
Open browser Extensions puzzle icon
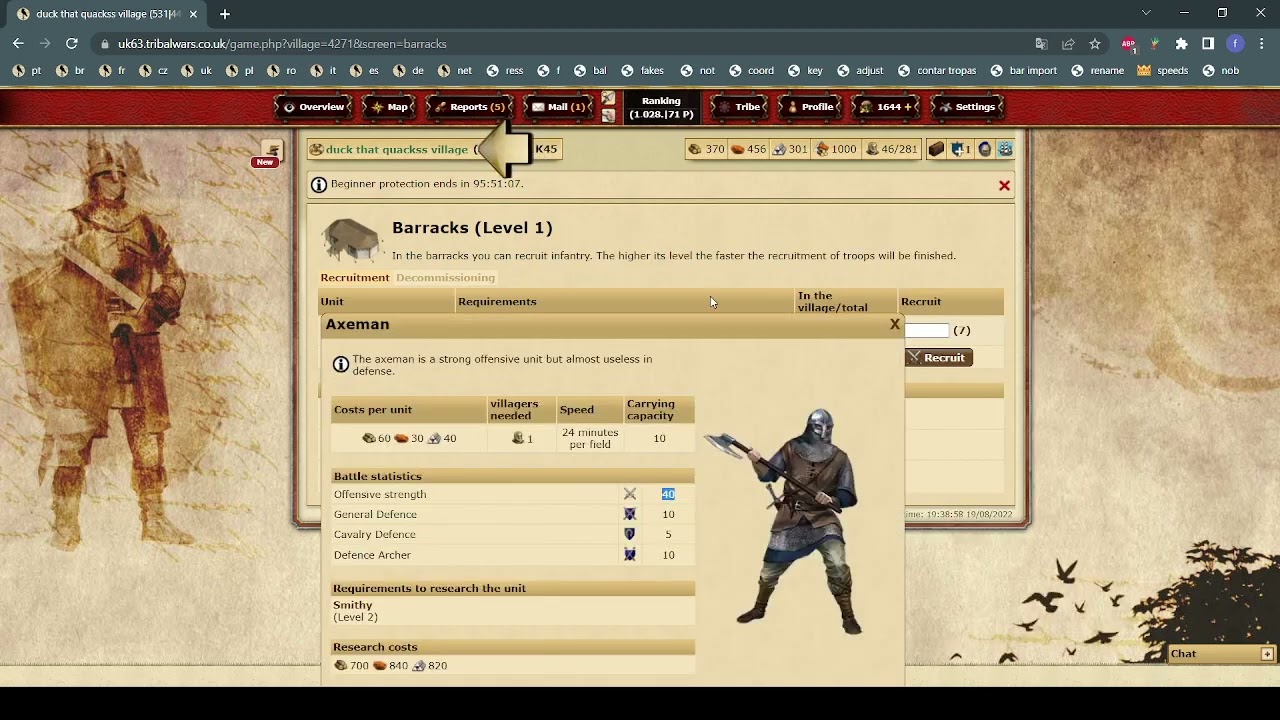pos(1182,44)
